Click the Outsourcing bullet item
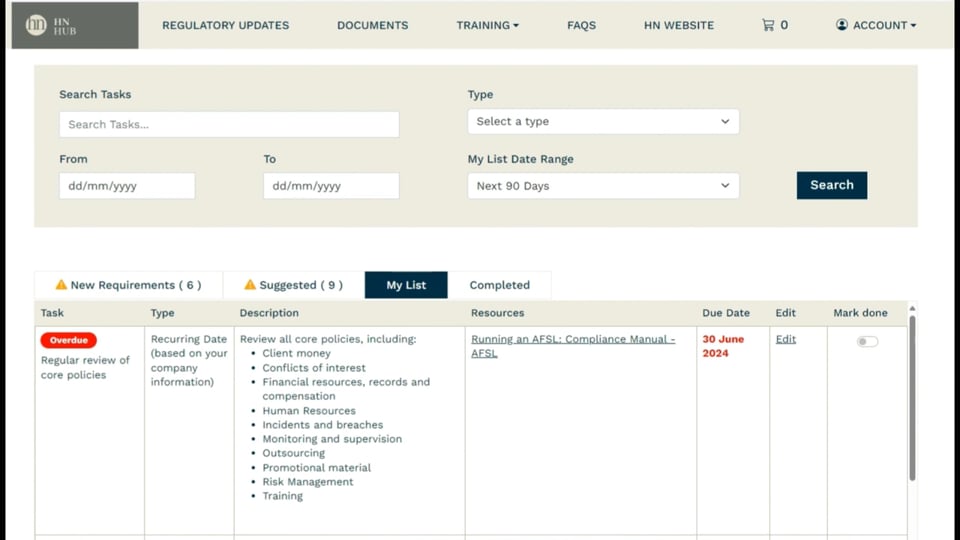The width and height of the screenshot is (960, 540). tap(293, 453)
